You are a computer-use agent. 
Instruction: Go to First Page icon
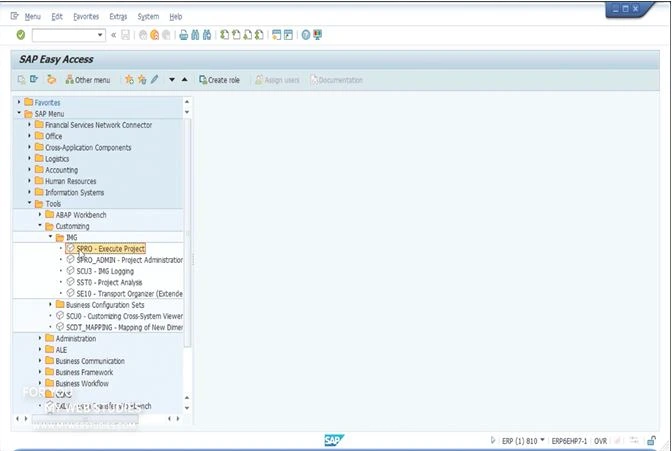click(x=224, y=35)
